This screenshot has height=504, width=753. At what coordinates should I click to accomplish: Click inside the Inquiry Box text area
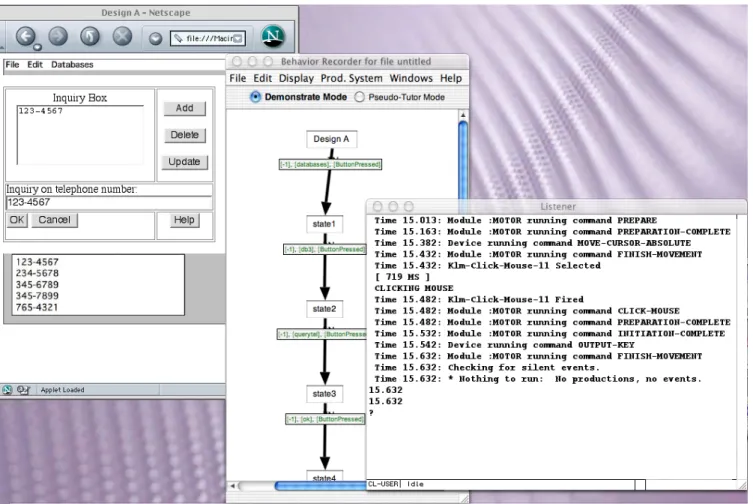[80, 135]
